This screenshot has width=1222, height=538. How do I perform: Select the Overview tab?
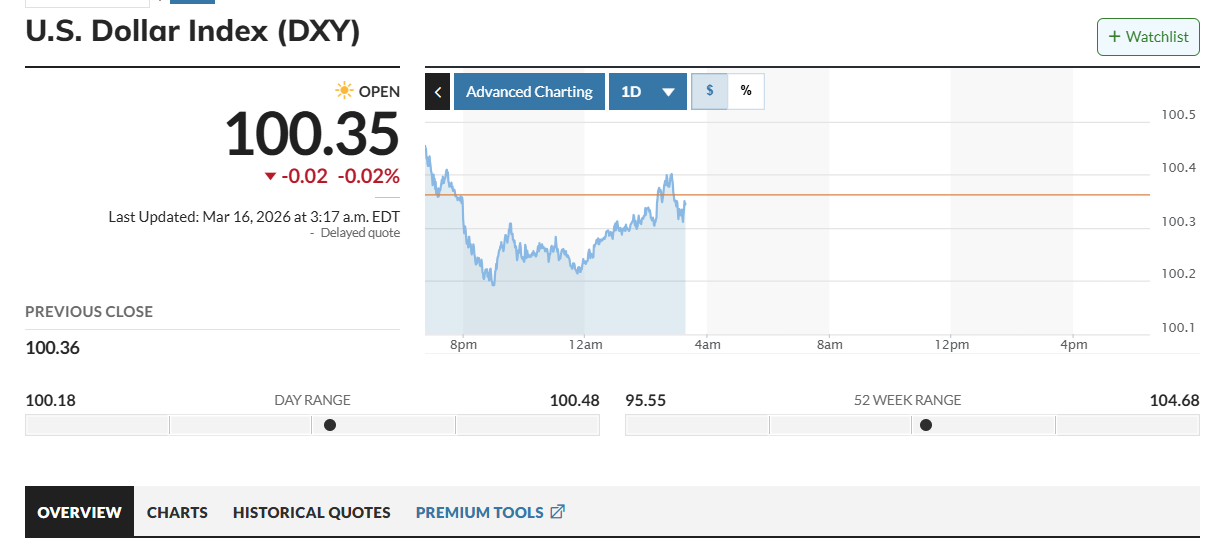tap(79, 512)
